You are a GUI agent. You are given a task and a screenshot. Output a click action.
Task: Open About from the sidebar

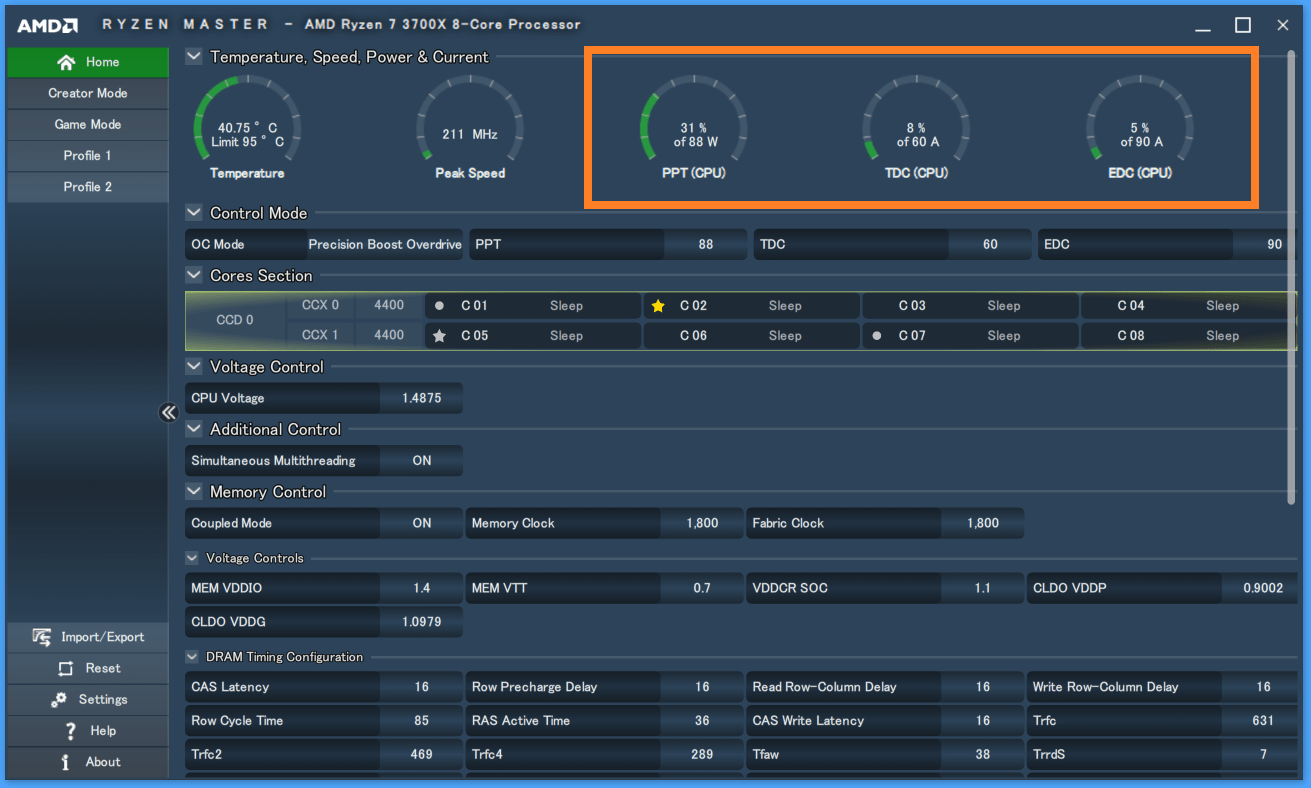pyautogui.click(x=88, y=762)
